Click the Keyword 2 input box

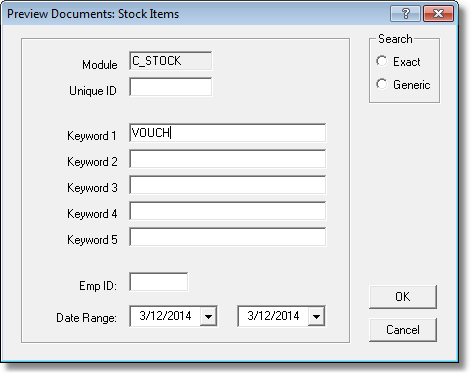pos(227,159)
